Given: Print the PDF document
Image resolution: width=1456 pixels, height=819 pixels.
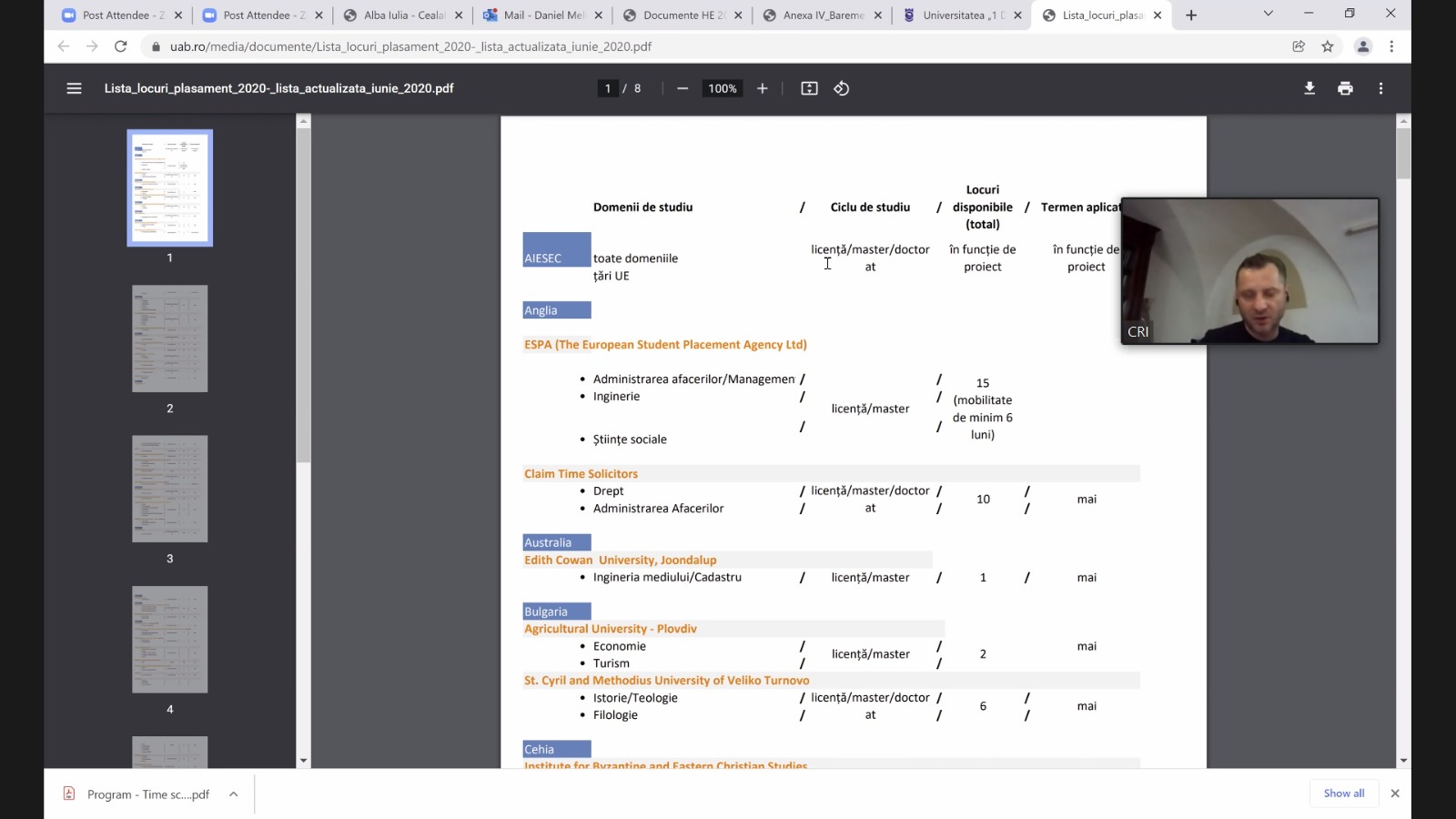Looking at the screenshot, I should (x=1345, y=88).
